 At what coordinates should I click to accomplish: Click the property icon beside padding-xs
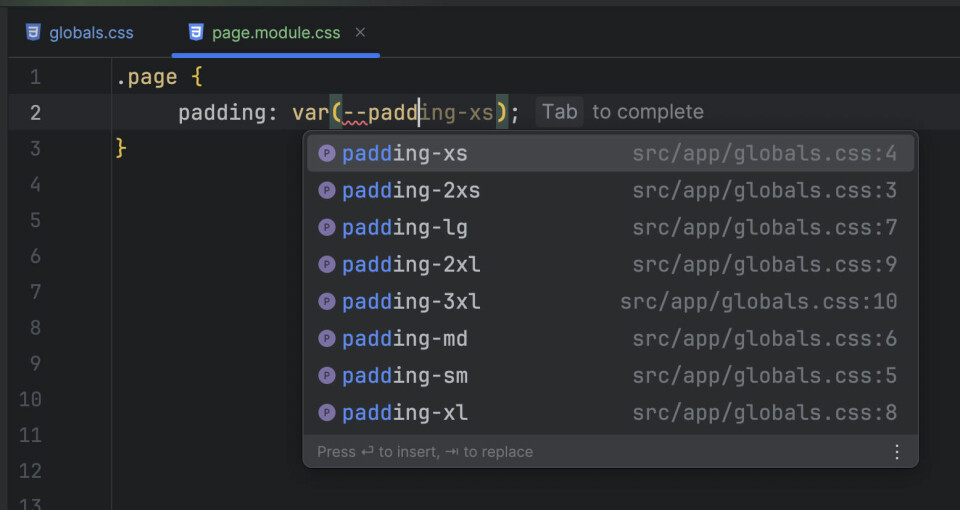tap(327, 154)
